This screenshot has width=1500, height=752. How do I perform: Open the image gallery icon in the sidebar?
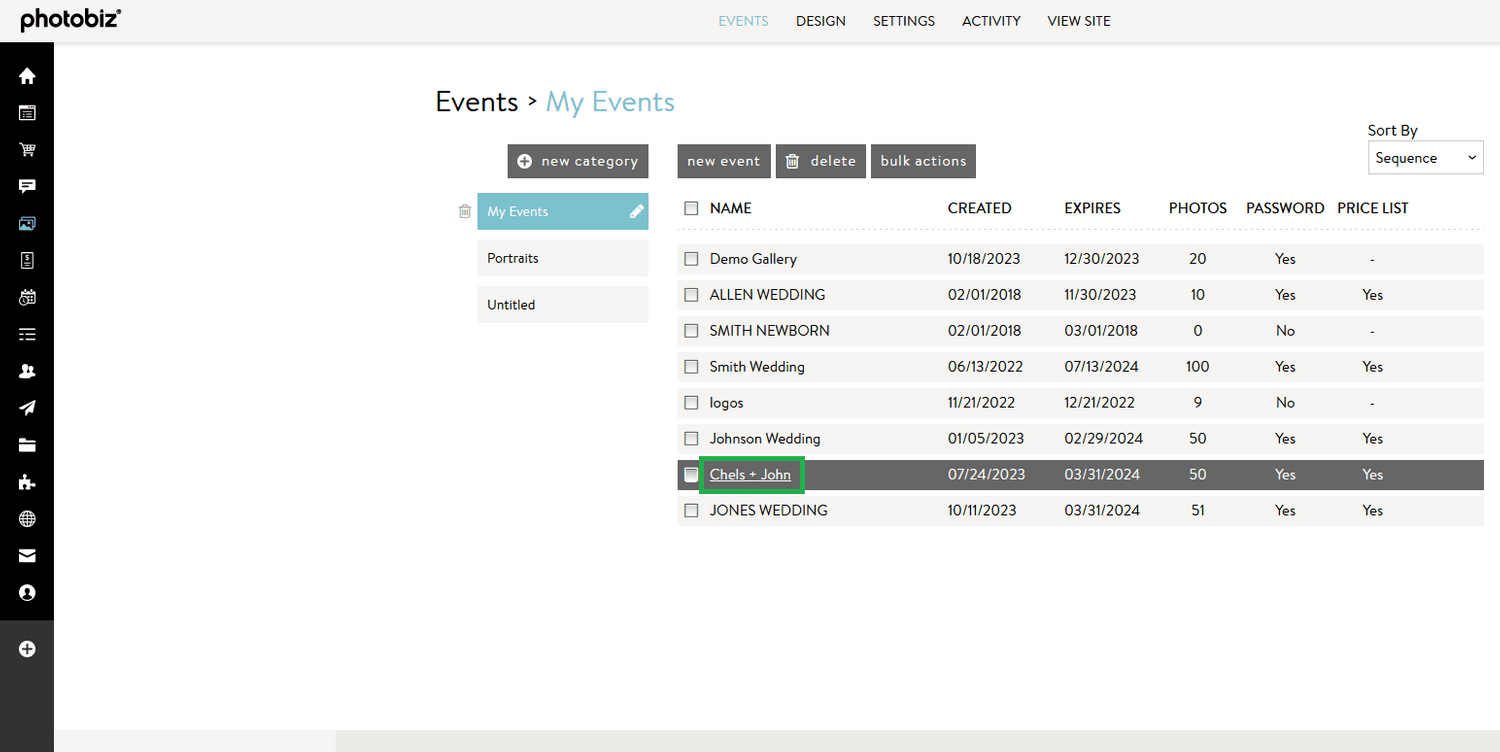(27, 223)
